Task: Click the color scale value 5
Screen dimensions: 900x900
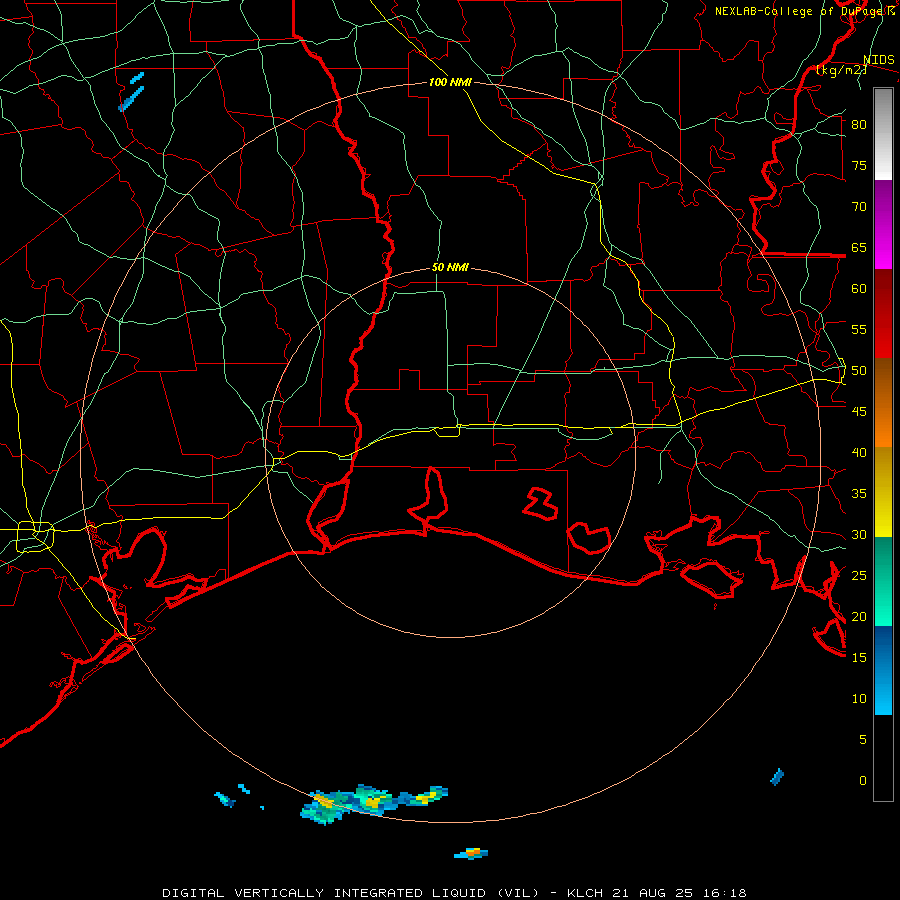Action: 862,739
